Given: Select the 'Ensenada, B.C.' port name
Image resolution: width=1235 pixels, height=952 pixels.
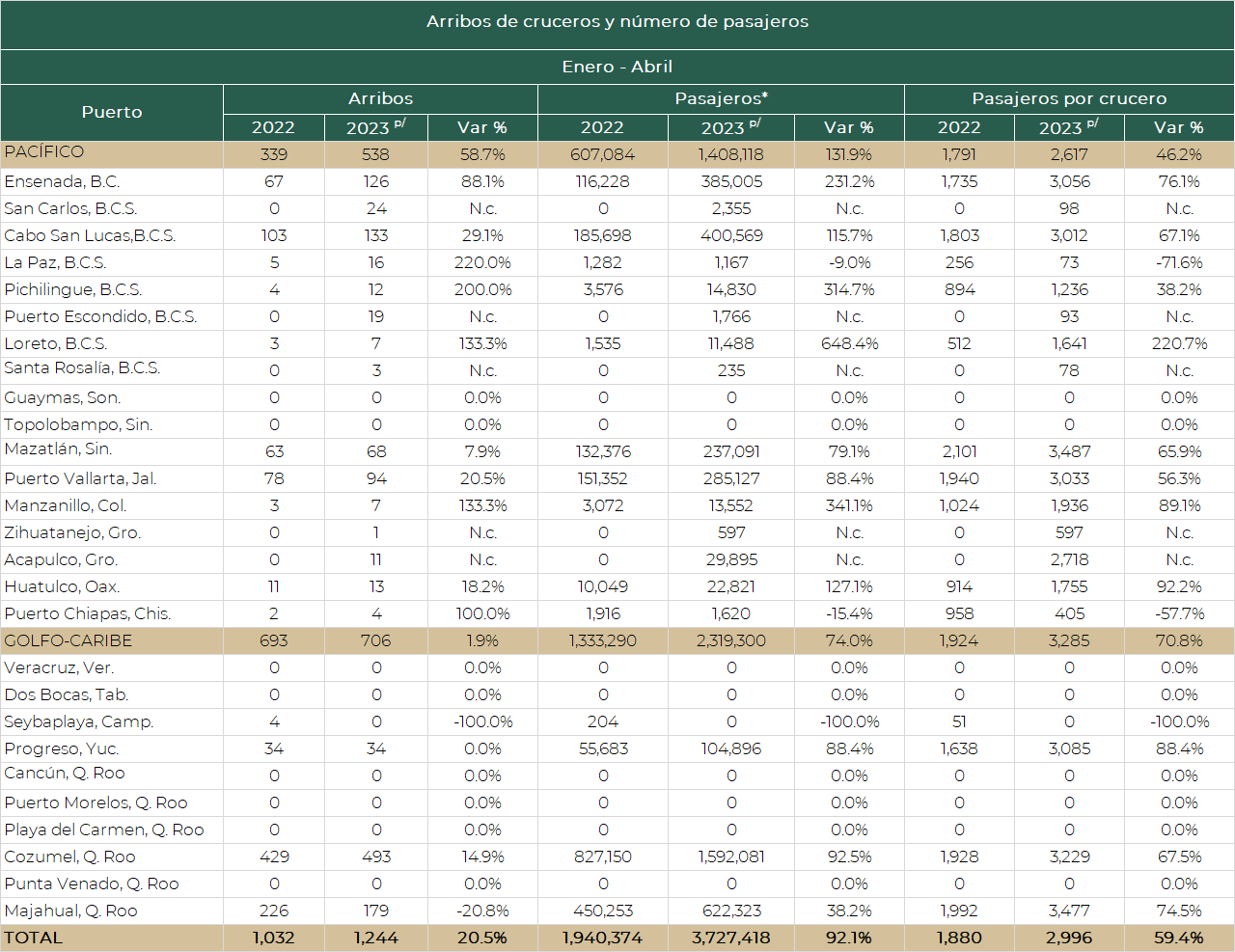Looking at the screenshot, I should click(x=62, y=181).
